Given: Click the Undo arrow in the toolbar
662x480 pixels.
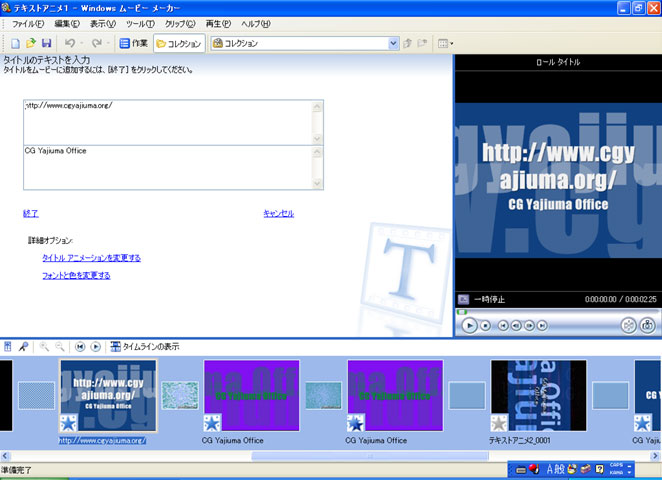Looking at the screenshot, I should (68, 44).
